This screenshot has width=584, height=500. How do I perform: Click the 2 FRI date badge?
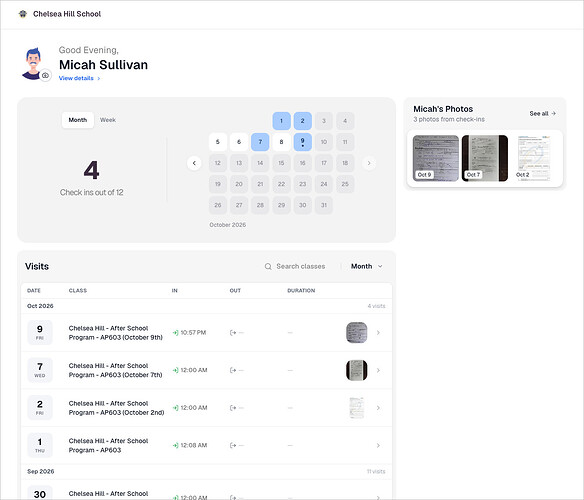pos(40,408)
